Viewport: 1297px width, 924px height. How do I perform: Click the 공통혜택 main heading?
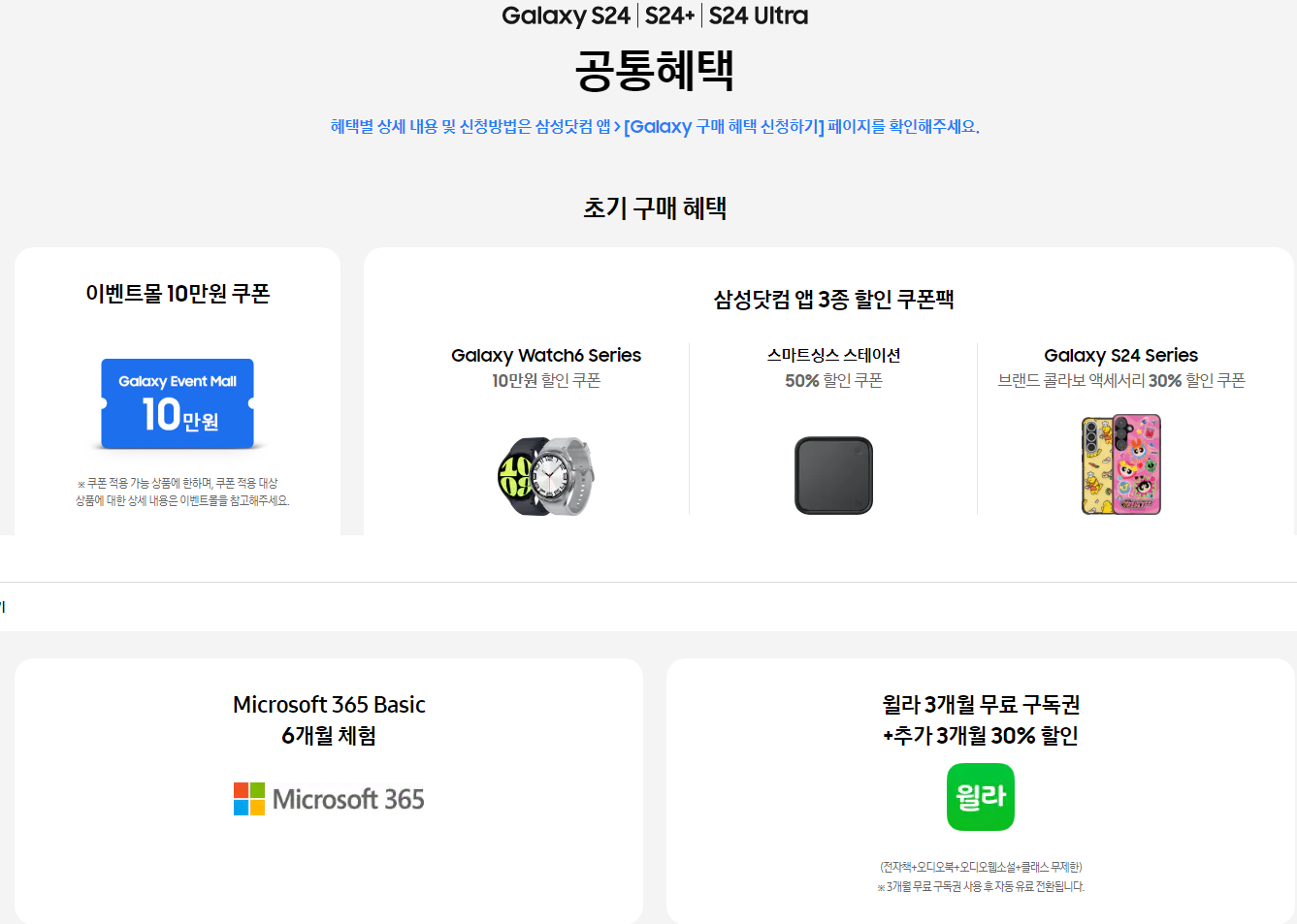pyautogui.click(x=655, y=70)
